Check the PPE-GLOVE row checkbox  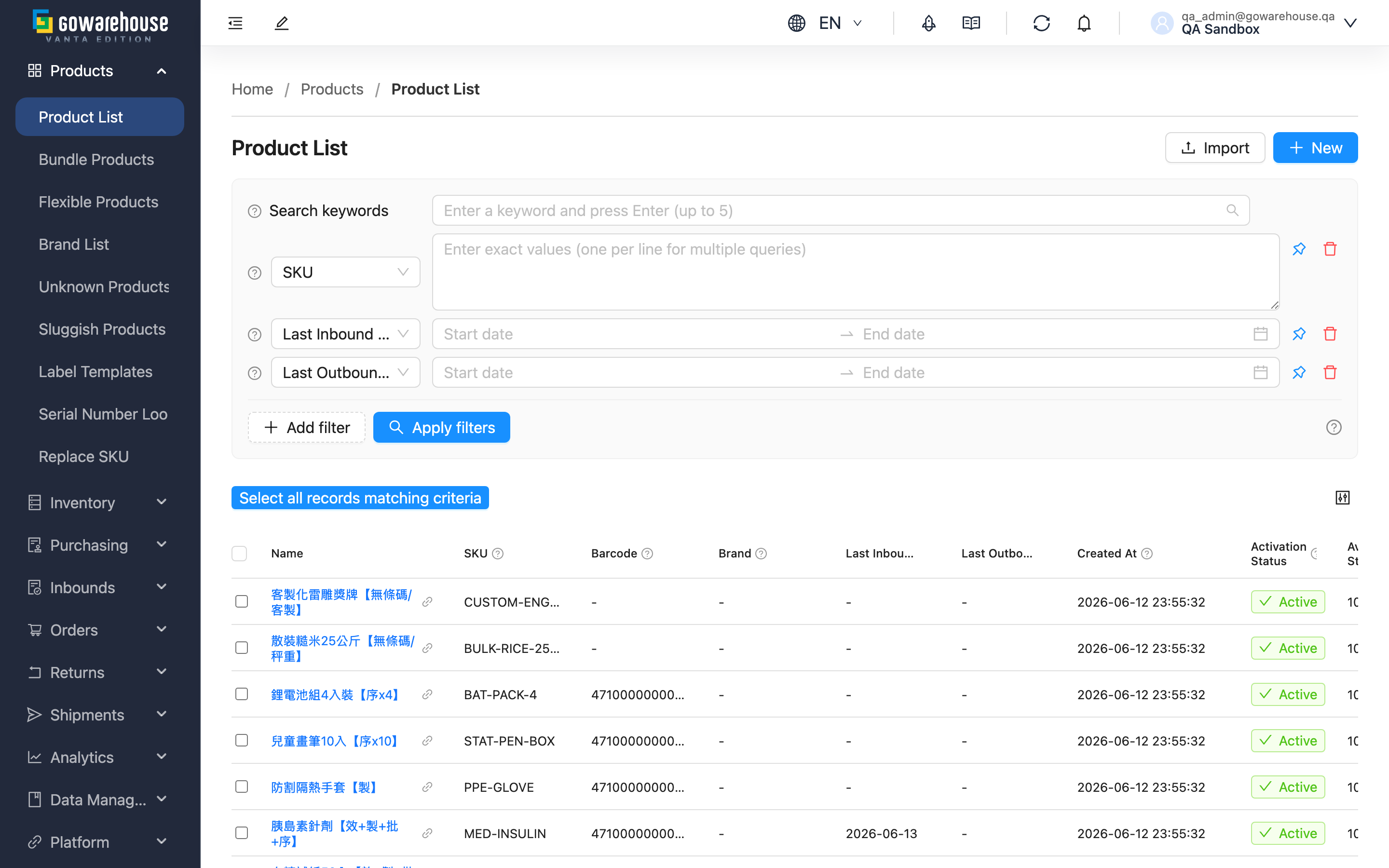point(242,787)
